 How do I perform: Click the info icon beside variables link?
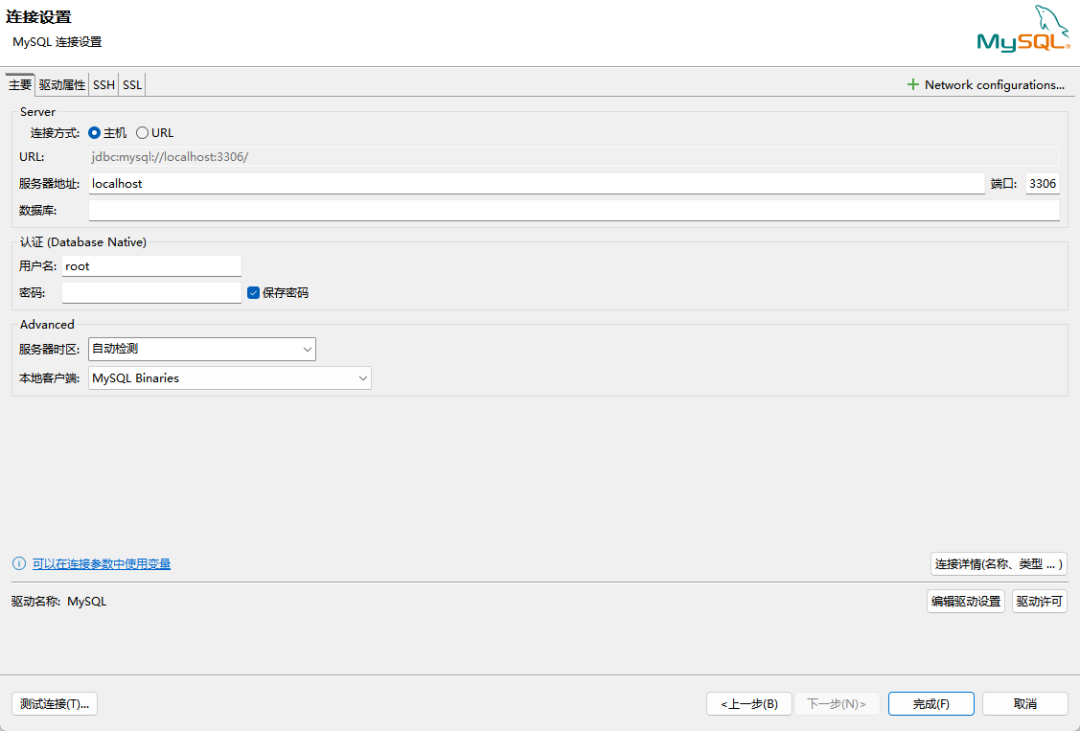click(x=19, y=564)
